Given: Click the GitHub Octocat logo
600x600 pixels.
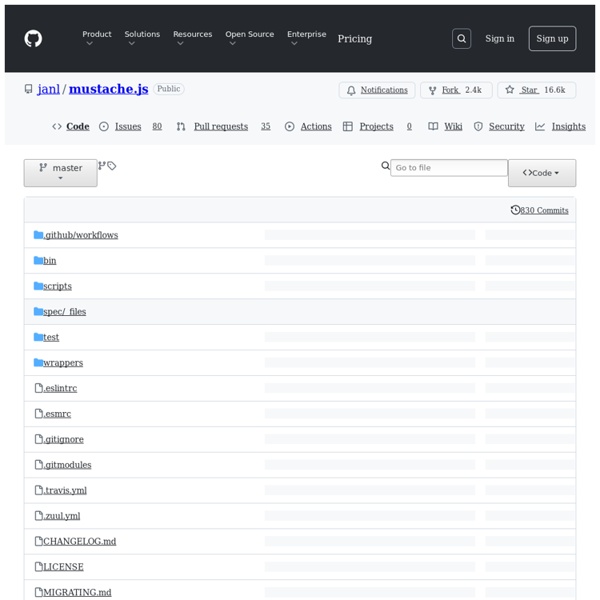Looking at the screenshot, I should [33, 39].
